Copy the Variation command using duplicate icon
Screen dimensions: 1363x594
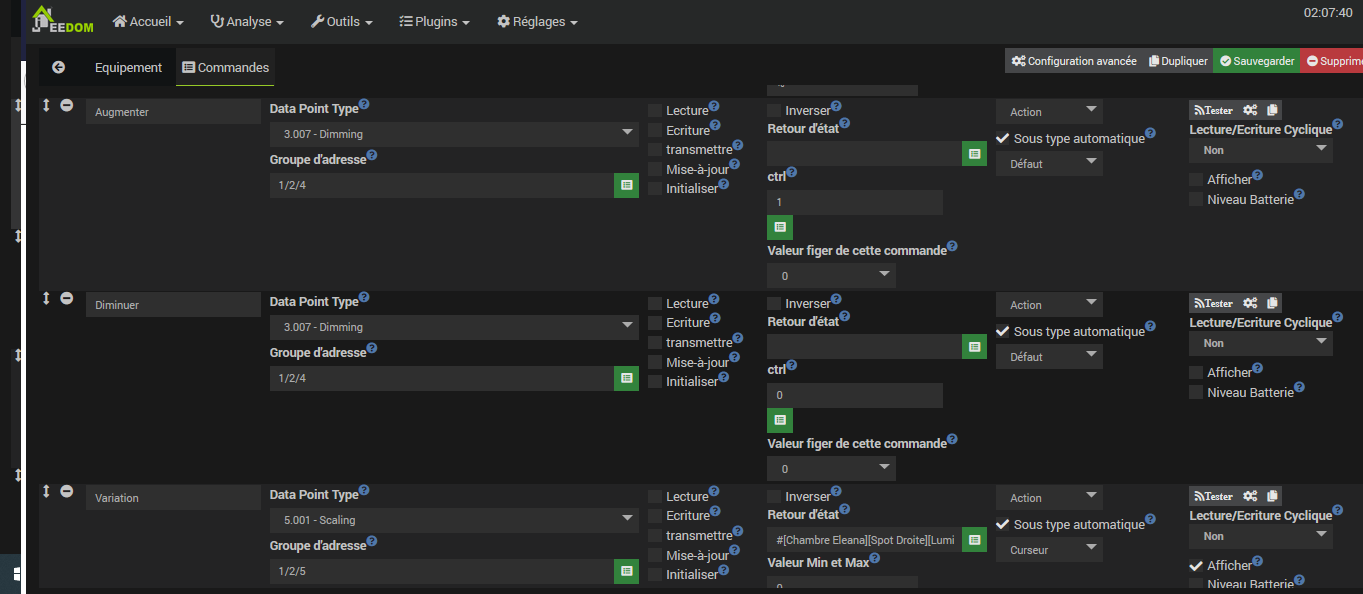[x=1272, y=497]
